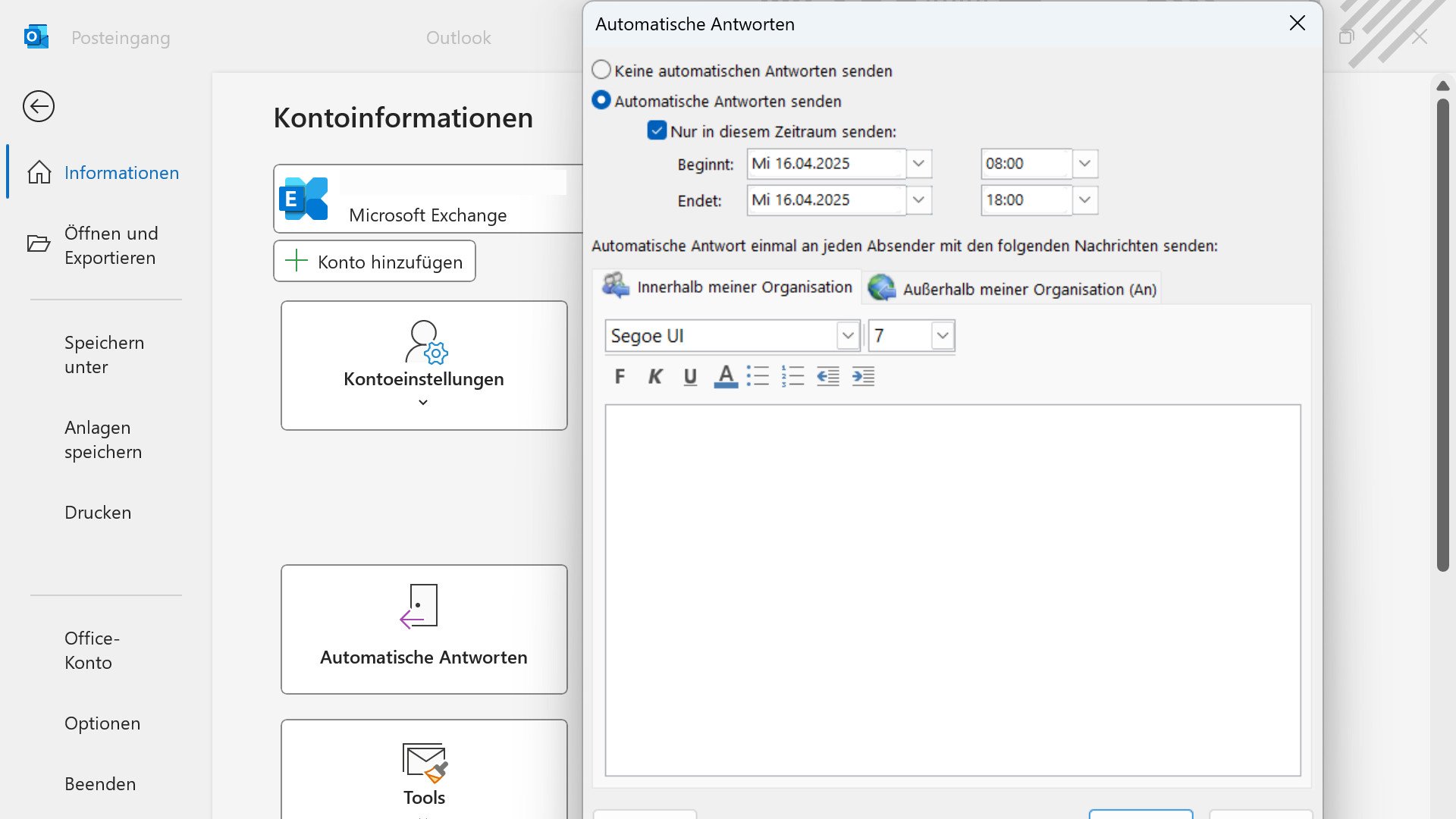
Task: Click the Posteingang title text
Action: click(x=121, y=37)
